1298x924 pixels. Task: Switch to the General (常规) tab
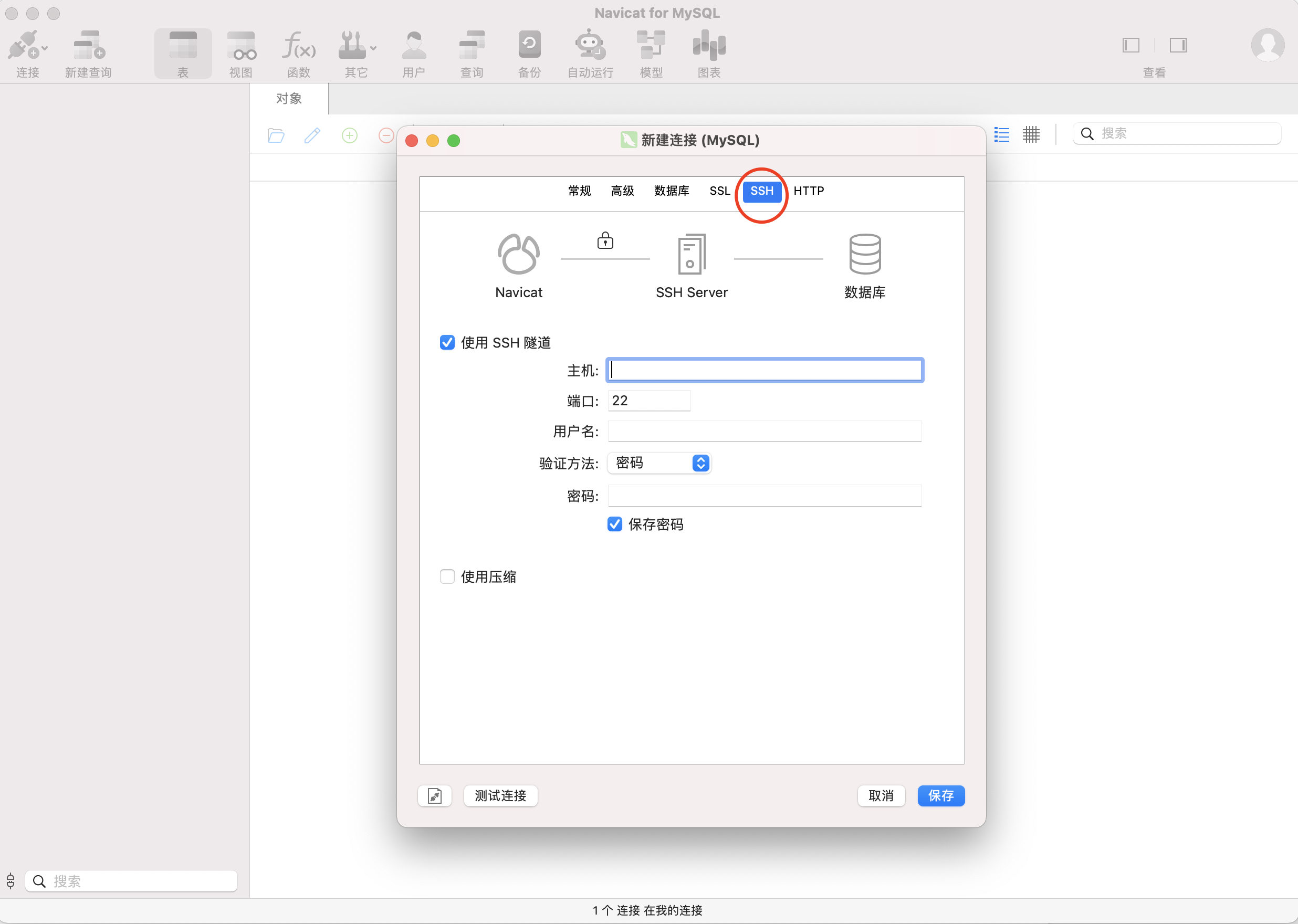[579, 191]
